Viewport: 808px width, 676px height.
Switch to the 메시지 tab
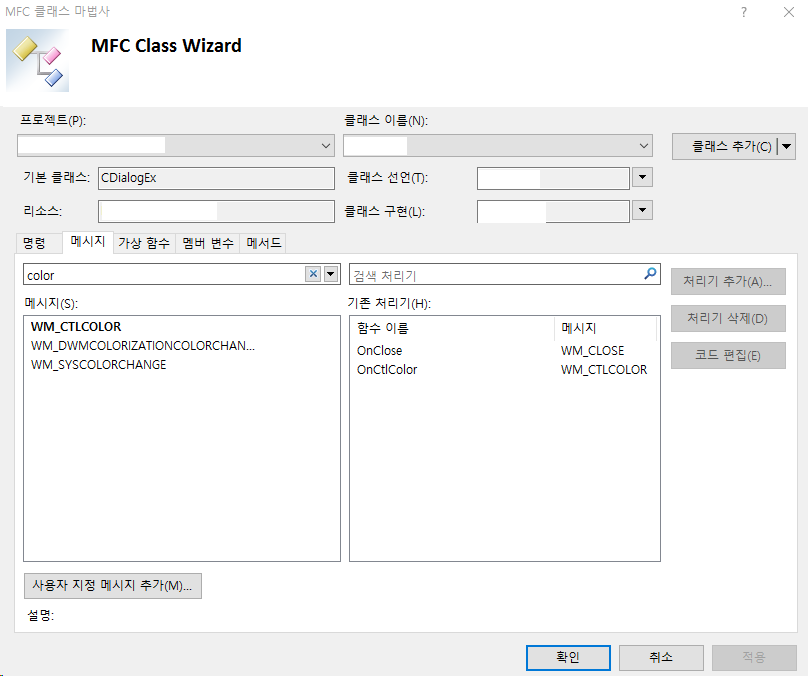pyautogui.click(x=88, y=242)
